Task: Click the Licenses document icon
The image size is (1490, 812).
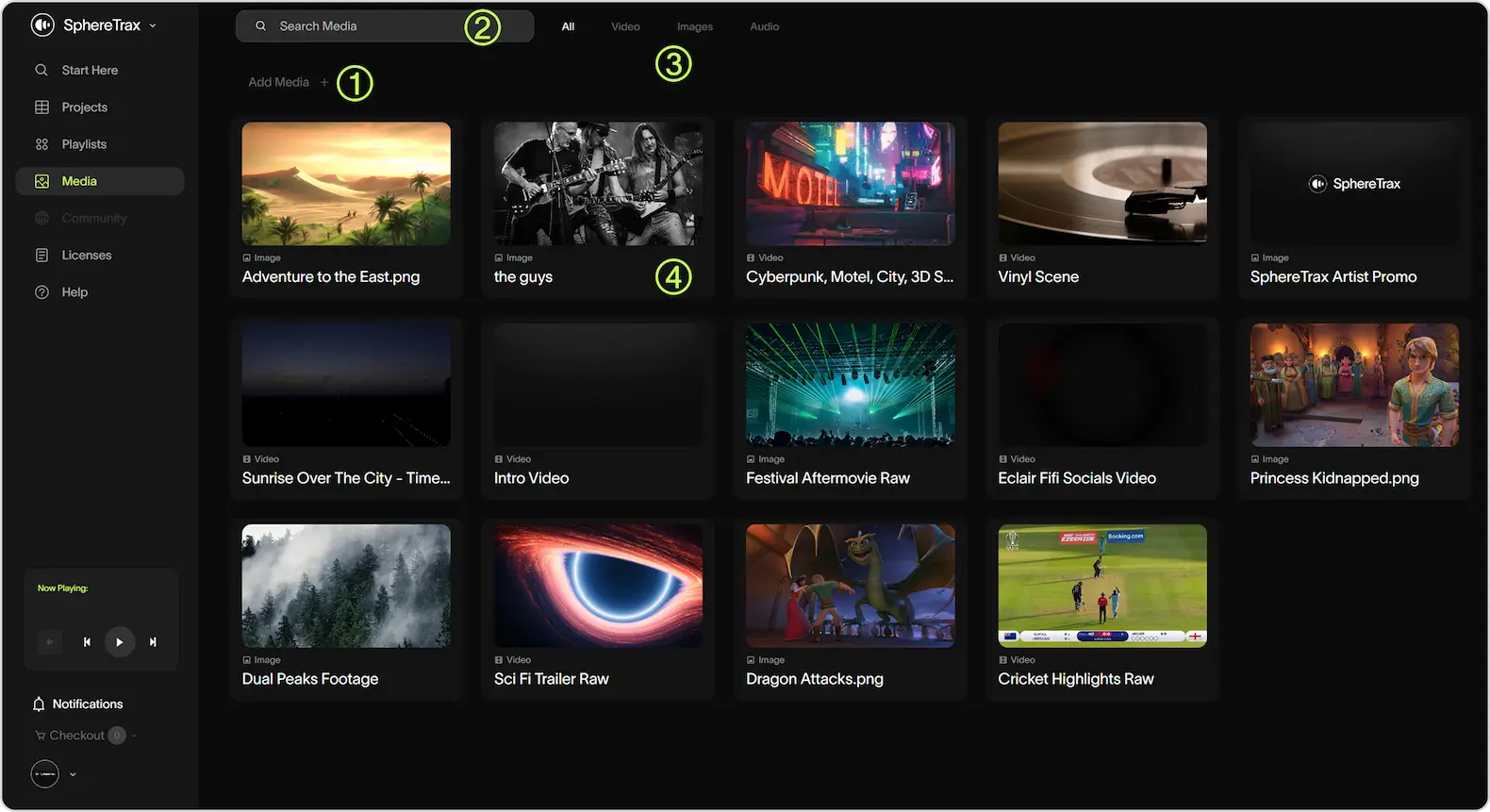Action: coord(41,256)
